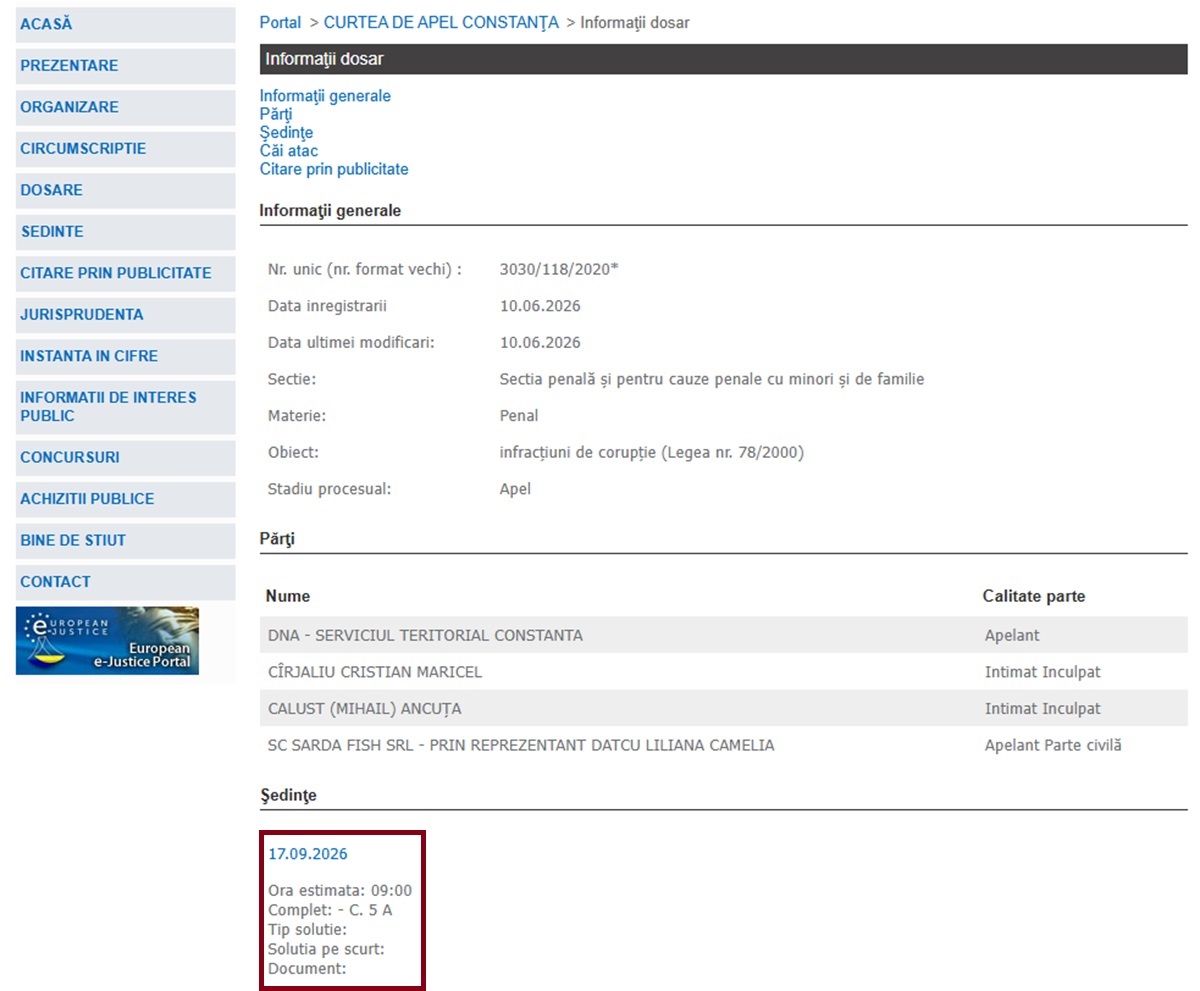Image resolution: width=1200 pixels, height=991 pixels.
Task: Click SC SARDA FISH SRL party row
Action: point(723,745)
